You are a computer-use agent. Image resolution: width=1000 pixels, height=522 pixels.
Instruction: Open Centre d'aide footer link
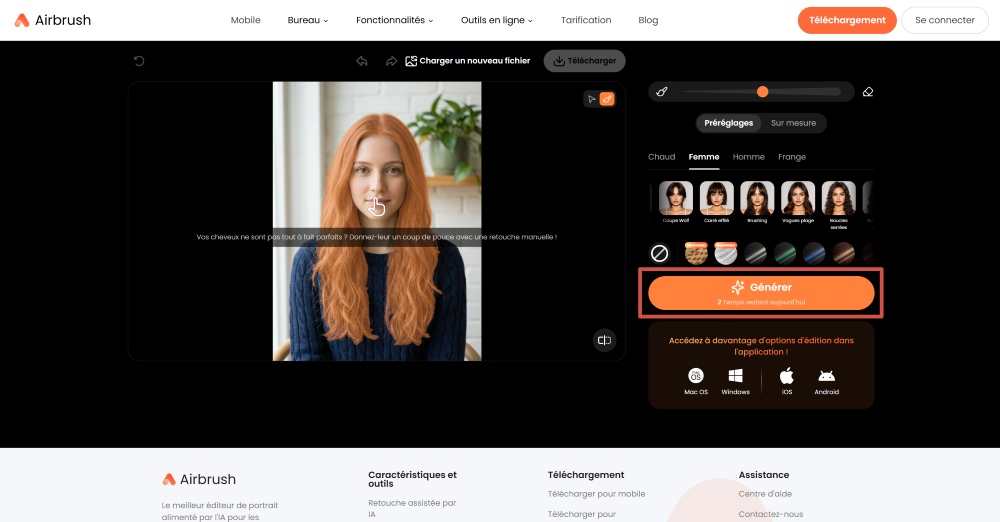point(765,494)
